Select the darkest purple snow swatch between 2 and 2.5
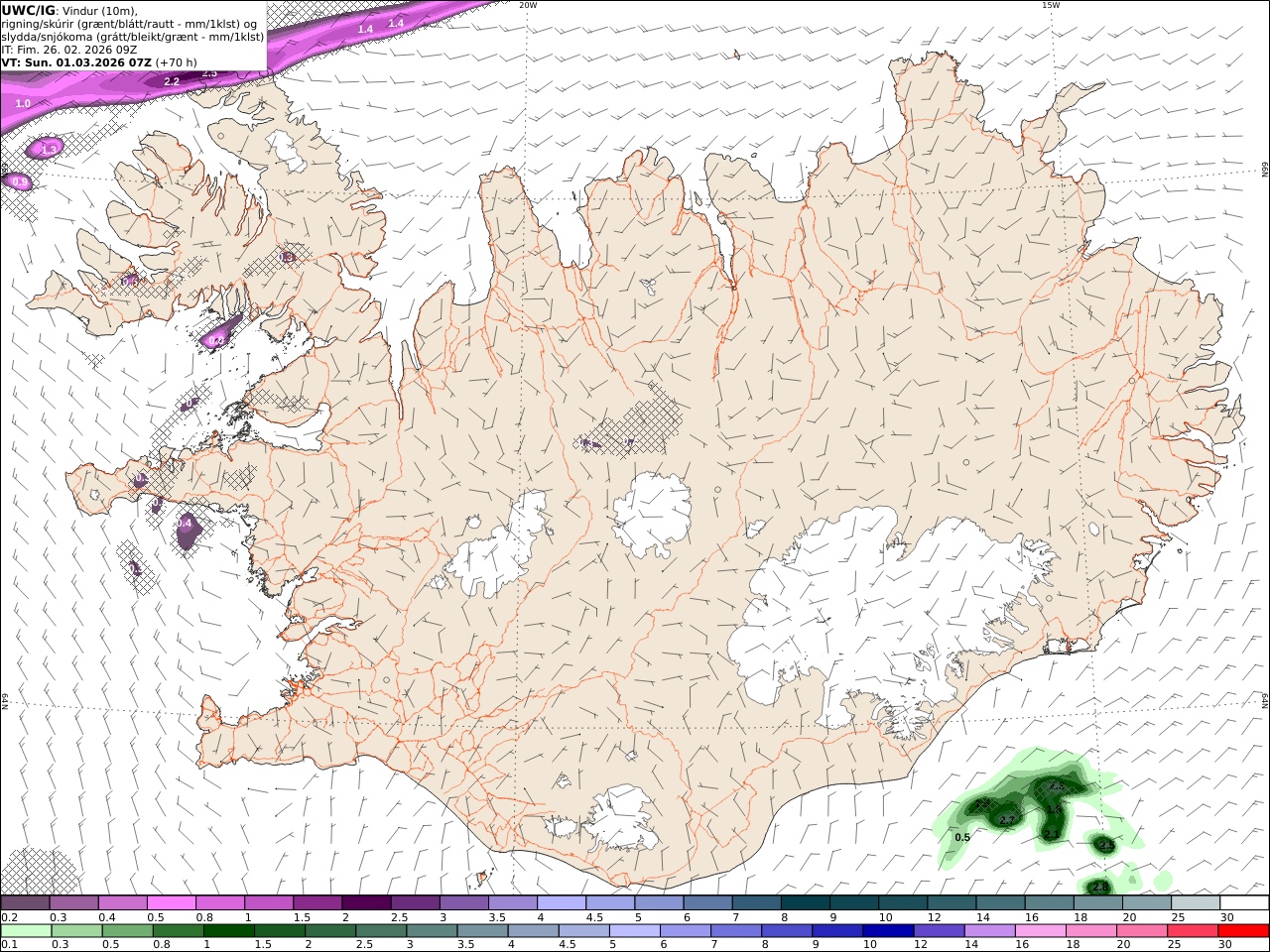1270x952 pixels. pyautogui.click(x=365, y=902)
